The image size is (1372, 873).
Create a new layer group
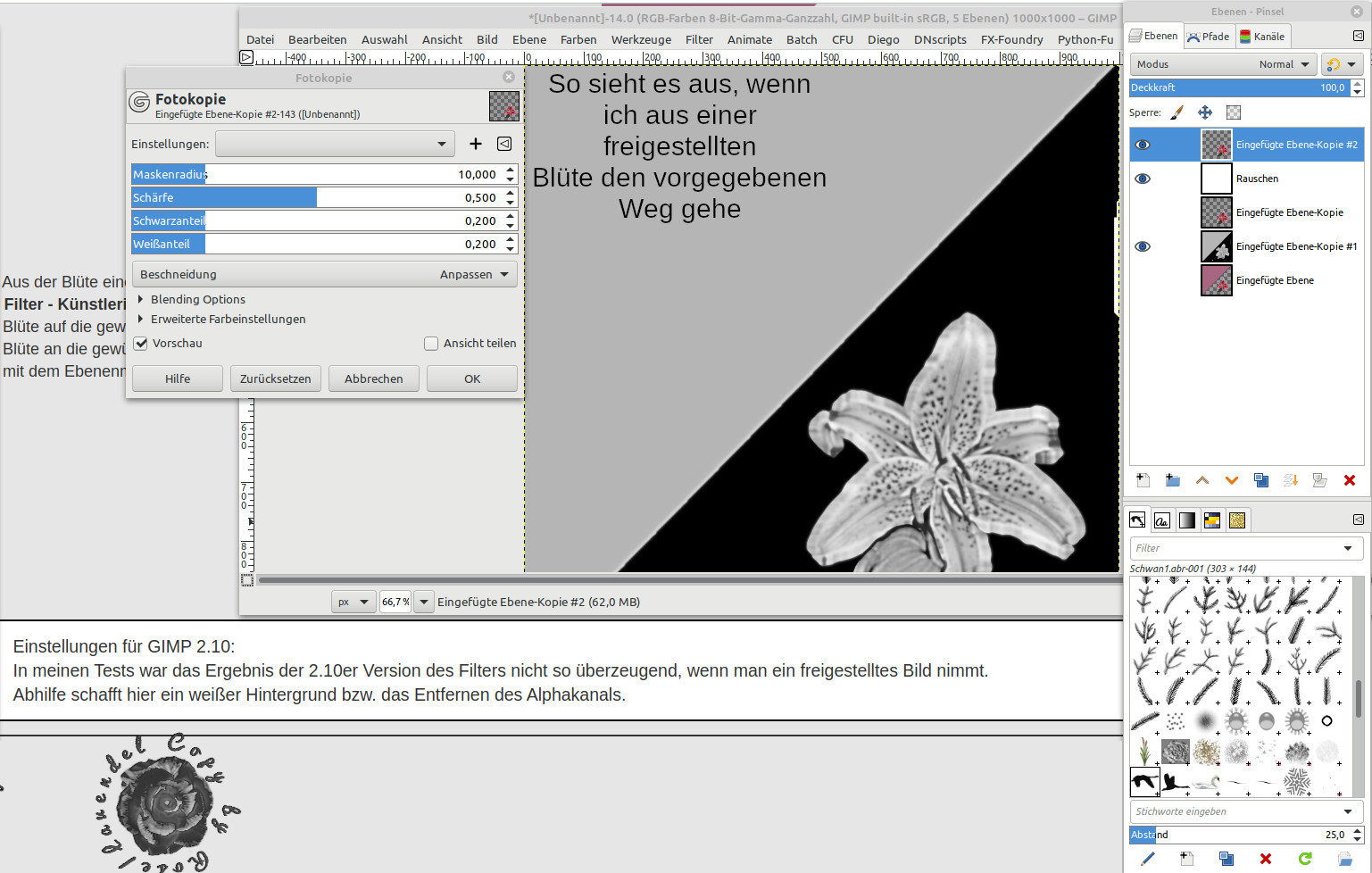click(x=1173, y=480)
